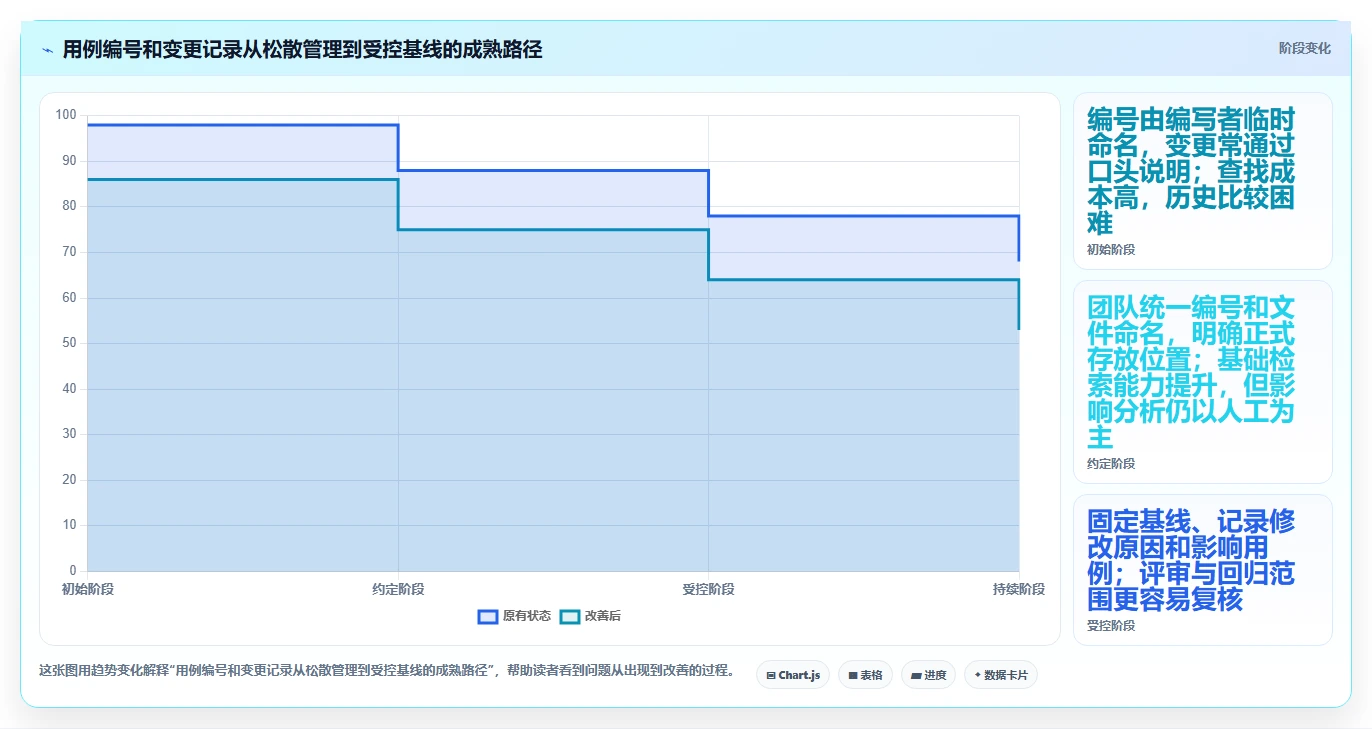
Task: Click the 数据卡片 tag
Action: (1000, 675)
